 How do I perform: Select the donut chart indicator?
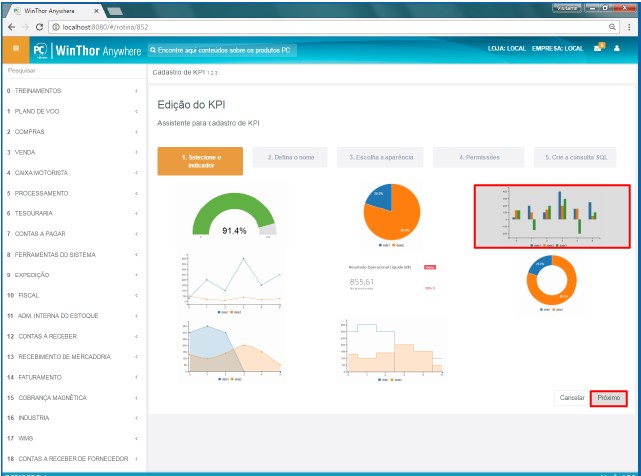[551, 283]
